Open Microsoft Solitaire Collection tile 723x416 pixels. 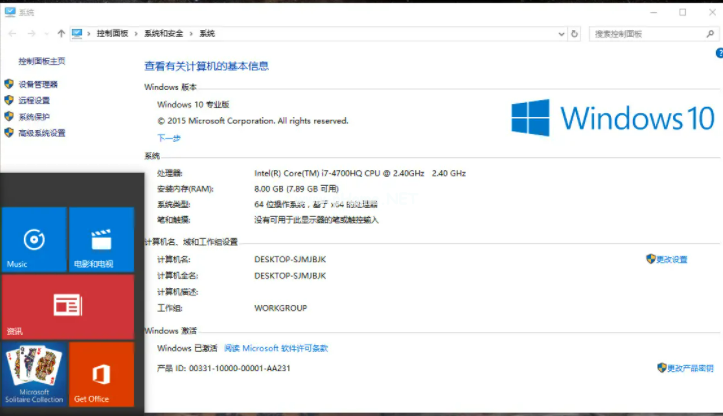[x=33, y=374]
